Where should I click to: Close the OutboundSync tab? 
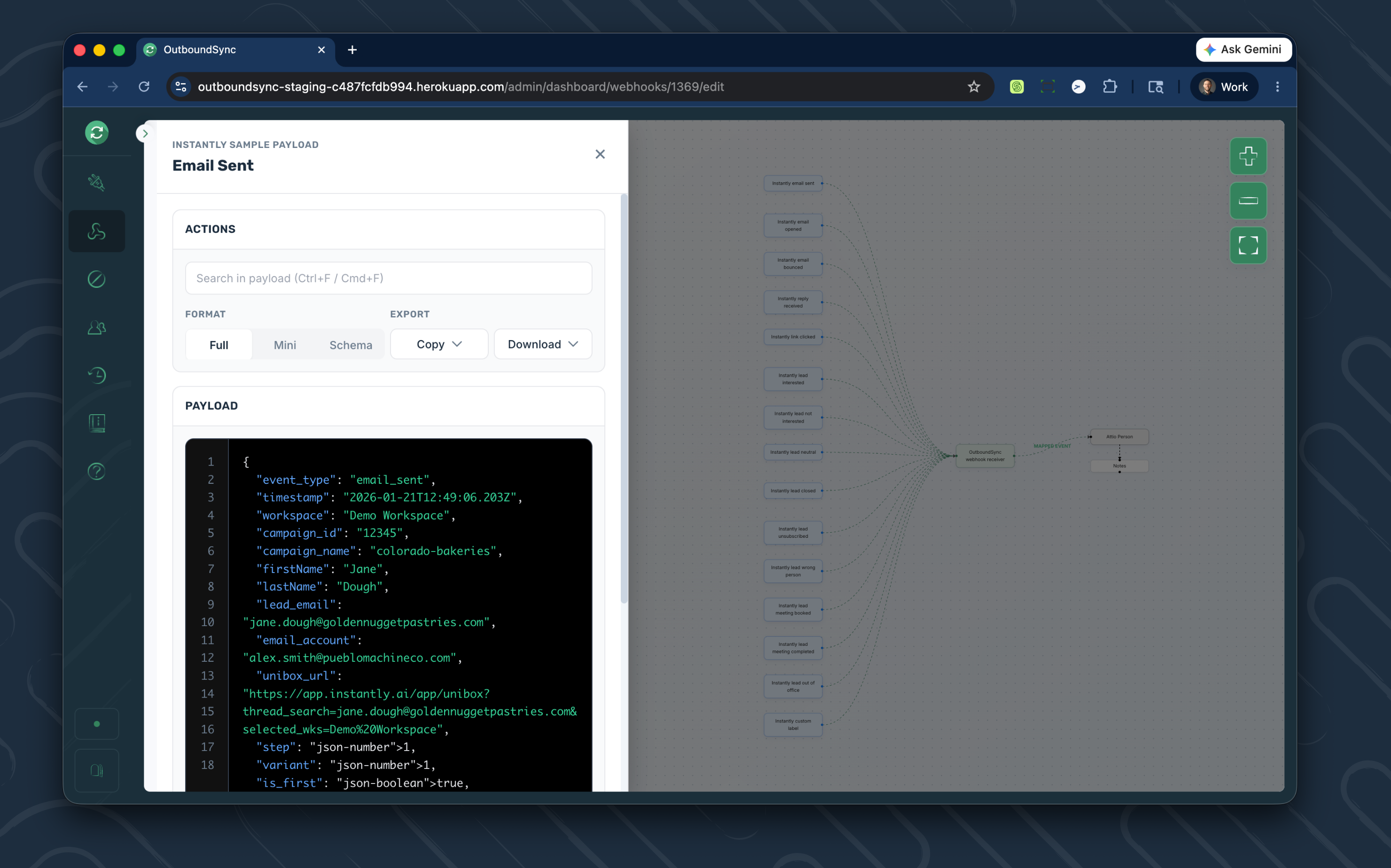pos(321,50)
